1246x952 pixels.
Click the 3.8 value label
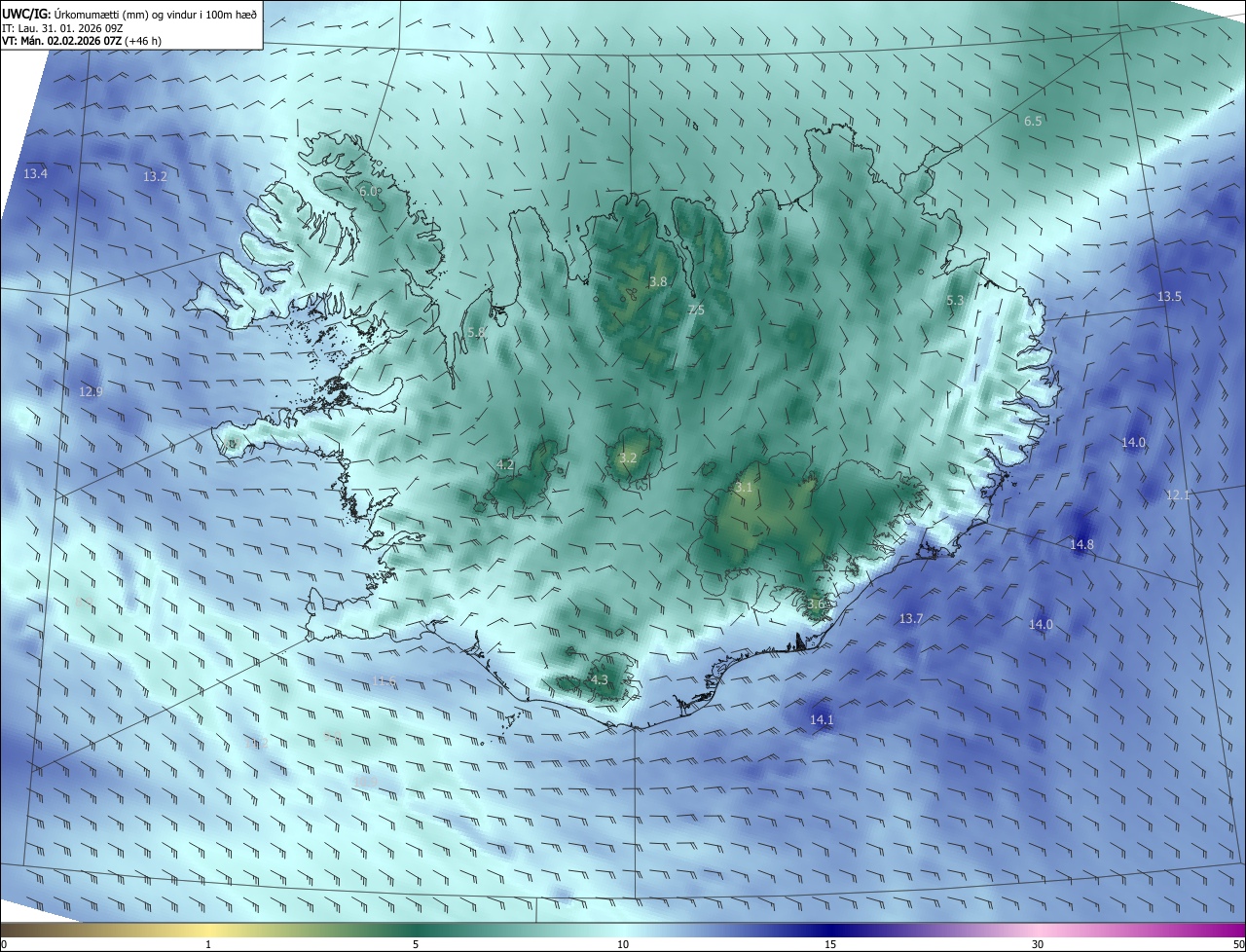(x=658, y=281)
